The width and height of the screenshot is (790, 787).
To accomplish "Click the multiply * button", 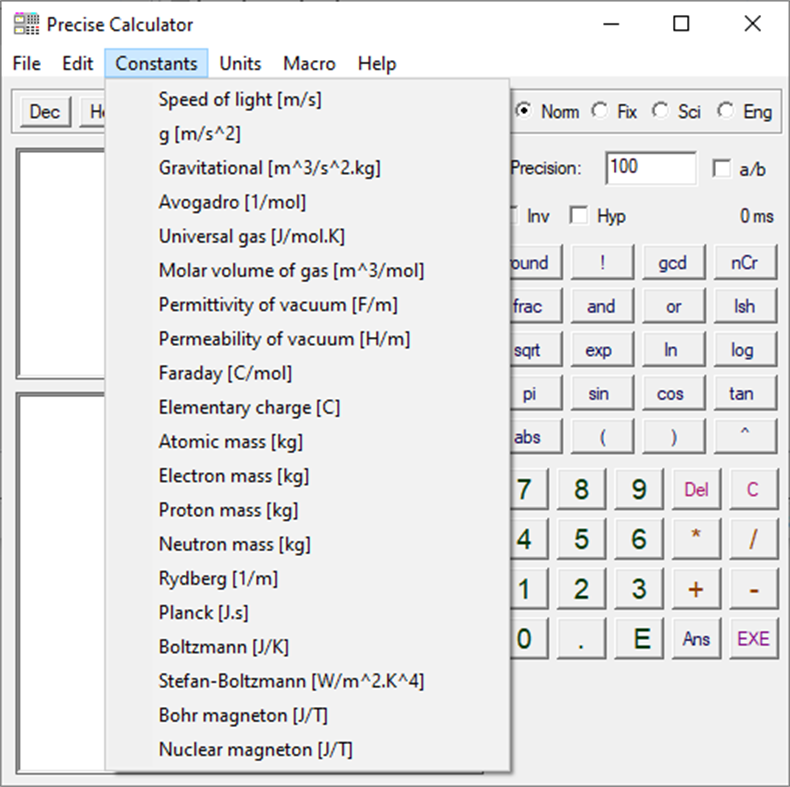I will (x=696, y=539).
